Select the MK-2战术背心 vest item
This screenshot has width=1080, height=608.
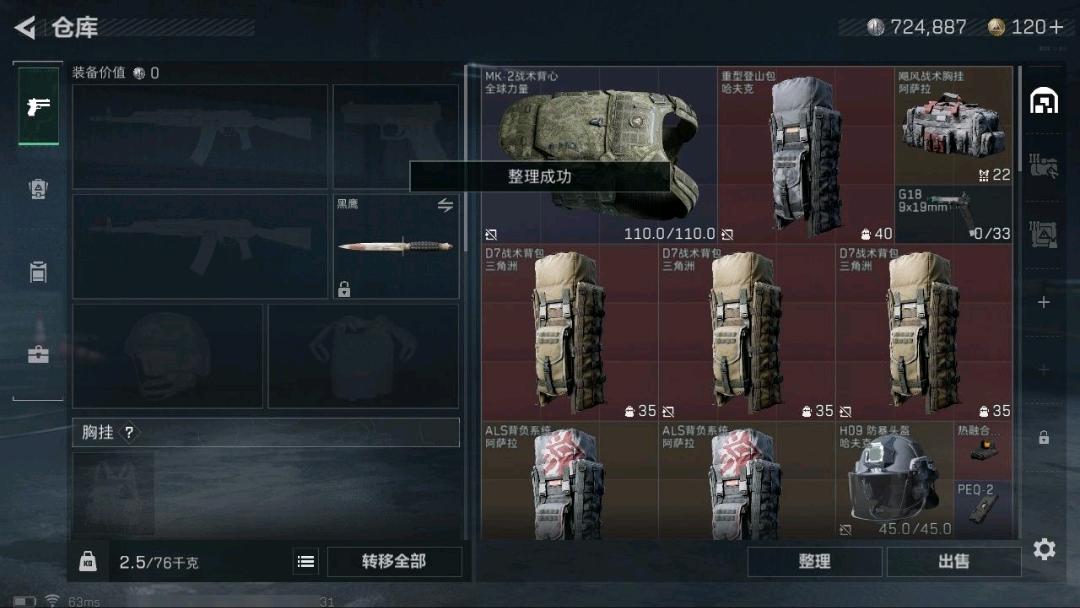[599, 155]
